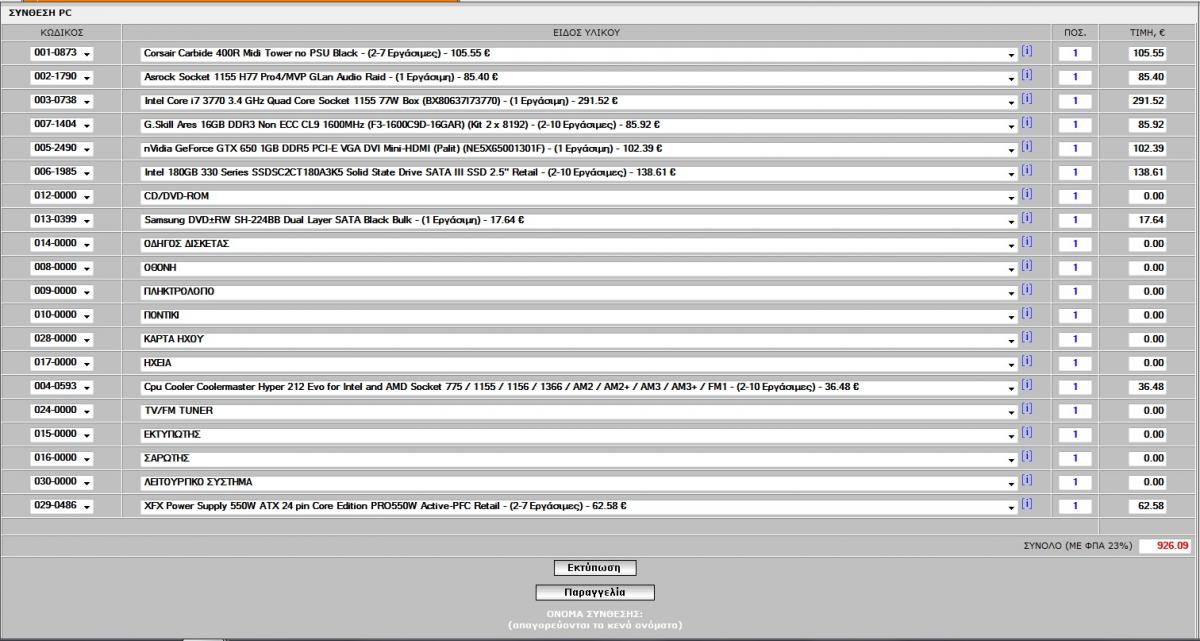Image resolution: width=1200 pixels, height=641 pixels.
Task: Open info icon for Corsair Carbide 400R case
Action: coord(1027,51)
